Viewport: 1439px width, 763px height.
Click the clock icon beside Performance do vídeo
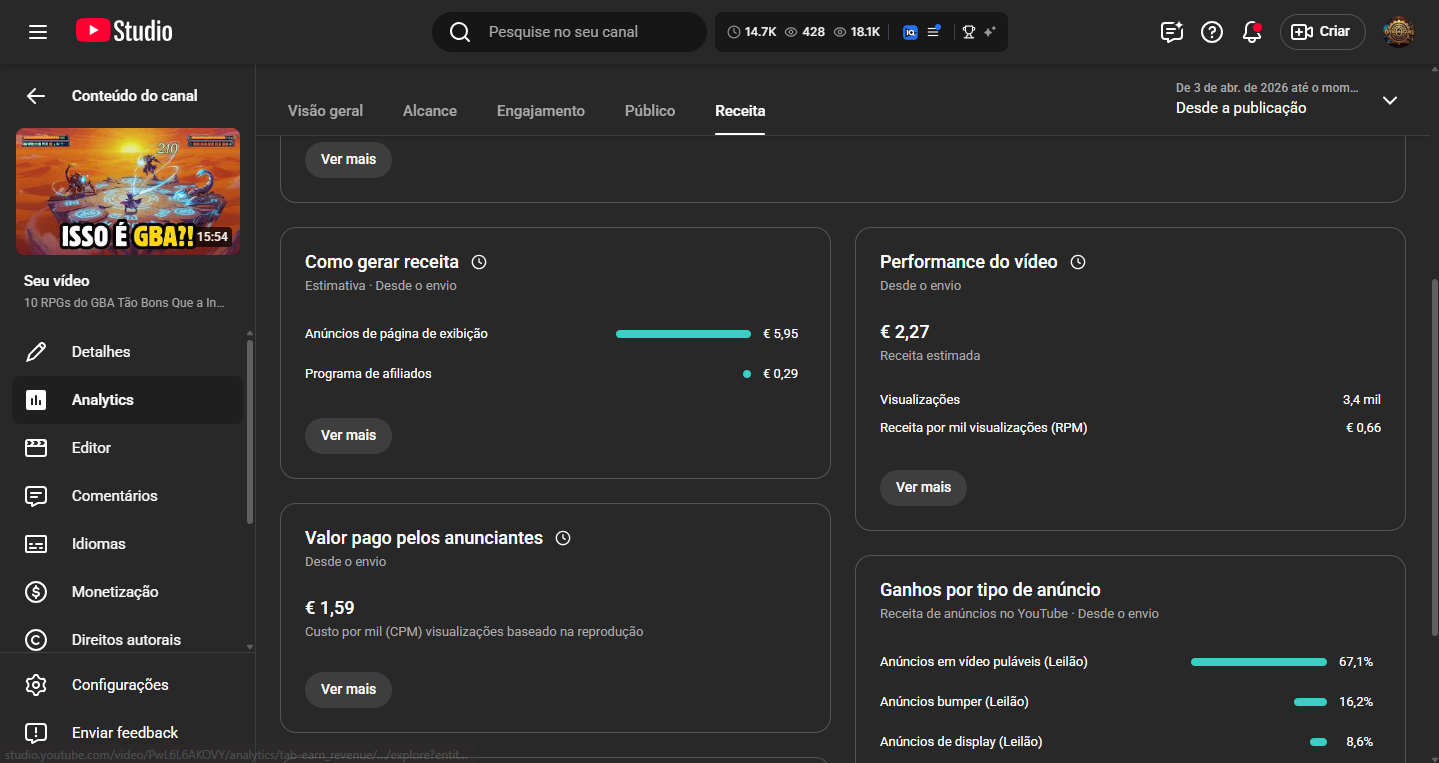pyautogui.click(x=1078, y=262)
